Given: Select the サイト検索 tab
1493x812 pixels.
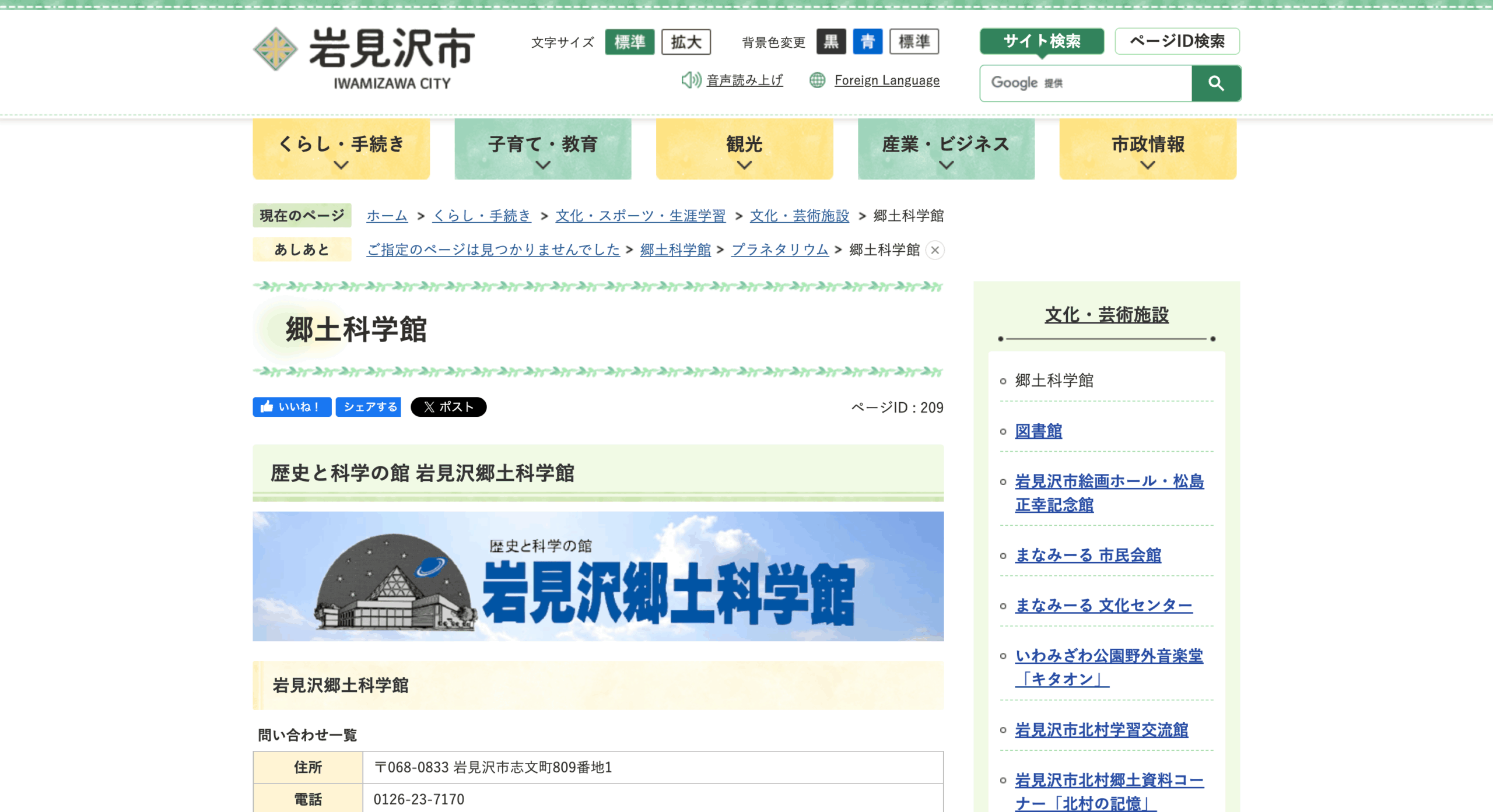Looking at the screenshot, I should coord(1042,41).
